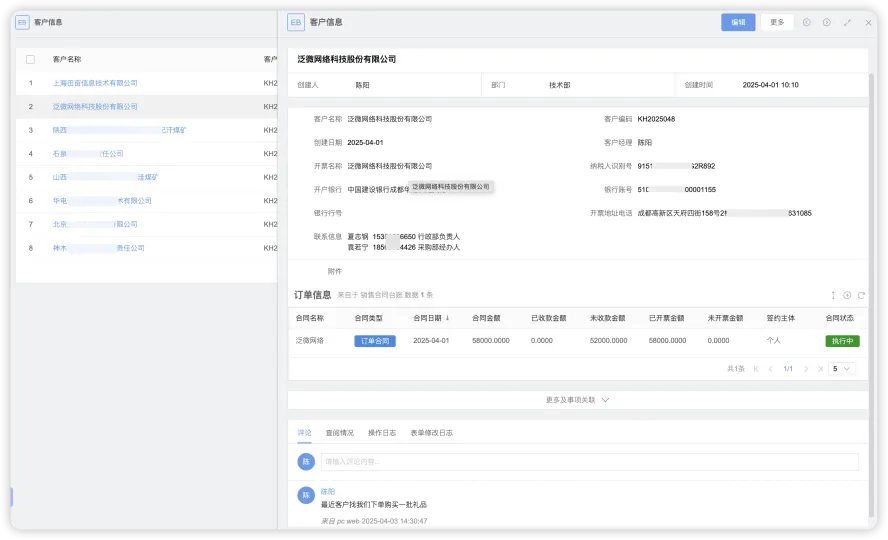Switch to the 表单修改日志 tab
The image size is (888, 540).
coord(432,433)
